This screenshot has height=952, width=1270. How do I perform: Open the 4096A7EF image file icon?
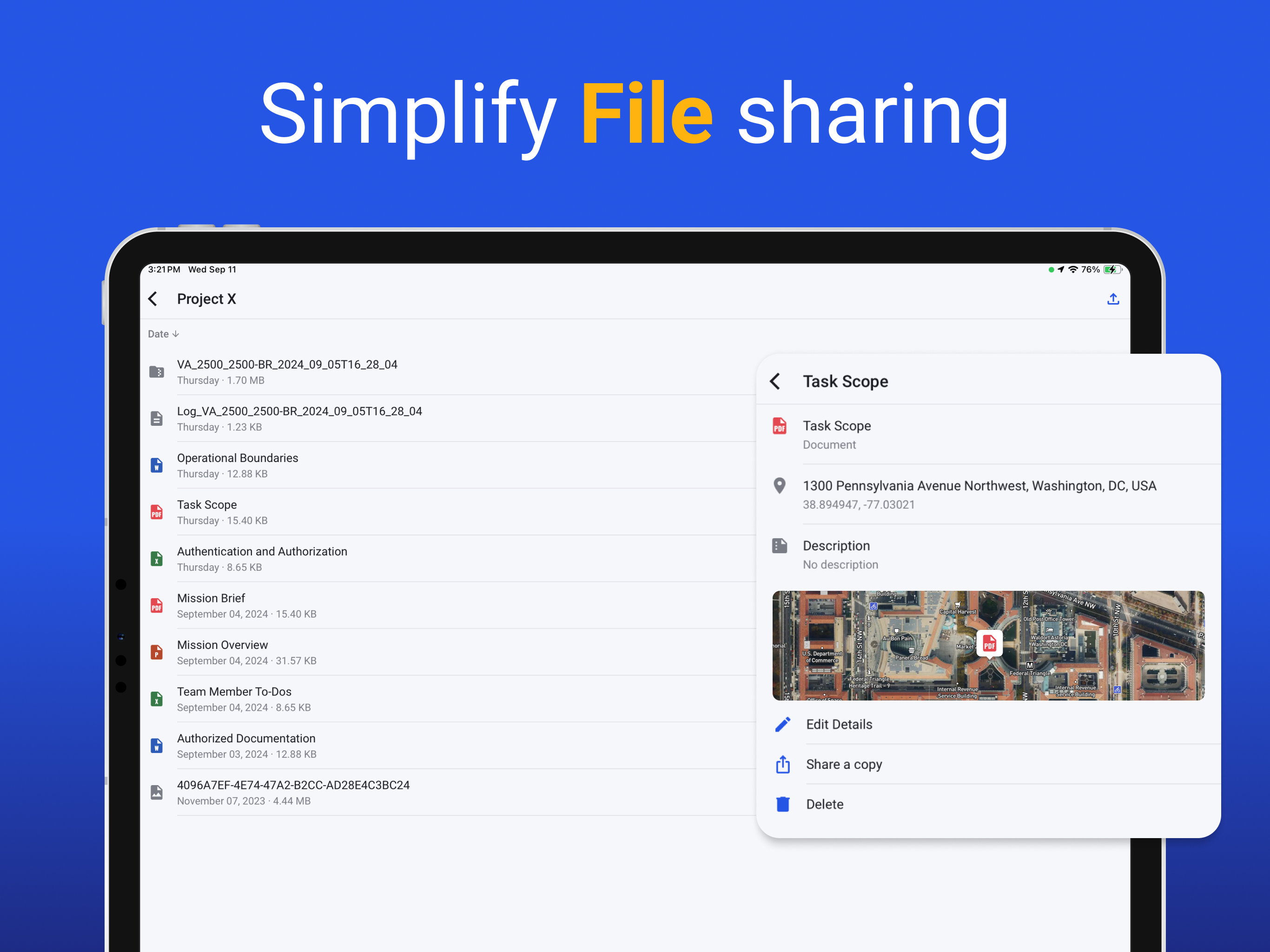(157, 793)
